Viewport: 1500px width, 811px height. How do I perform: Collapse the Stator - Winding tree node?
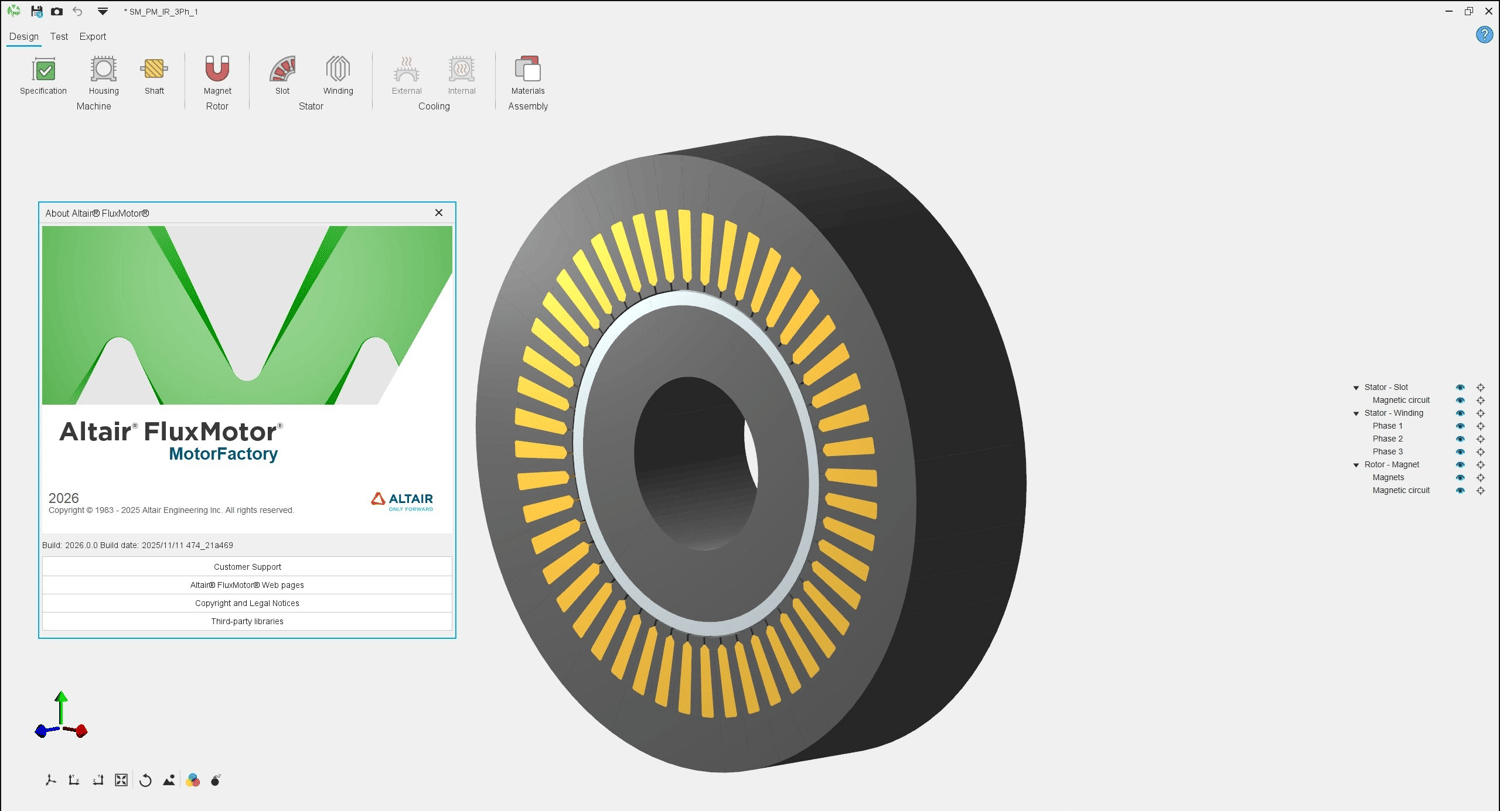(x=1356, y=413)
